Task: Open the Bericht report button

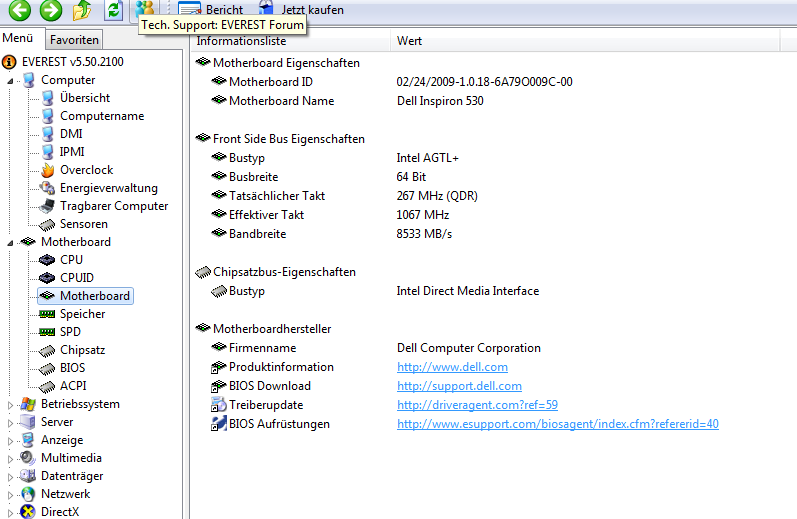Action: tap(210, 9)
